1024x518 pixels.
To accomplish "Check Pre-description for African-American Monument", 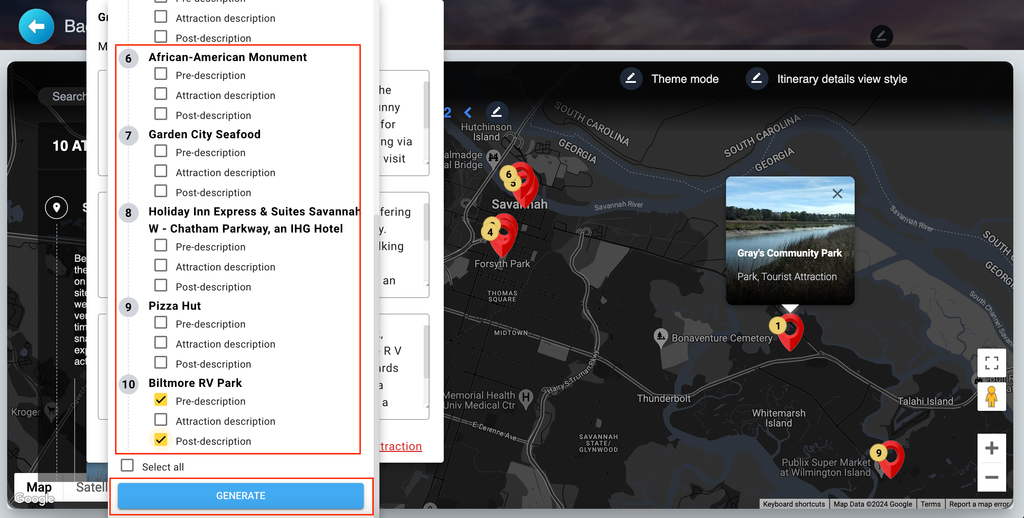I will 161,74.
